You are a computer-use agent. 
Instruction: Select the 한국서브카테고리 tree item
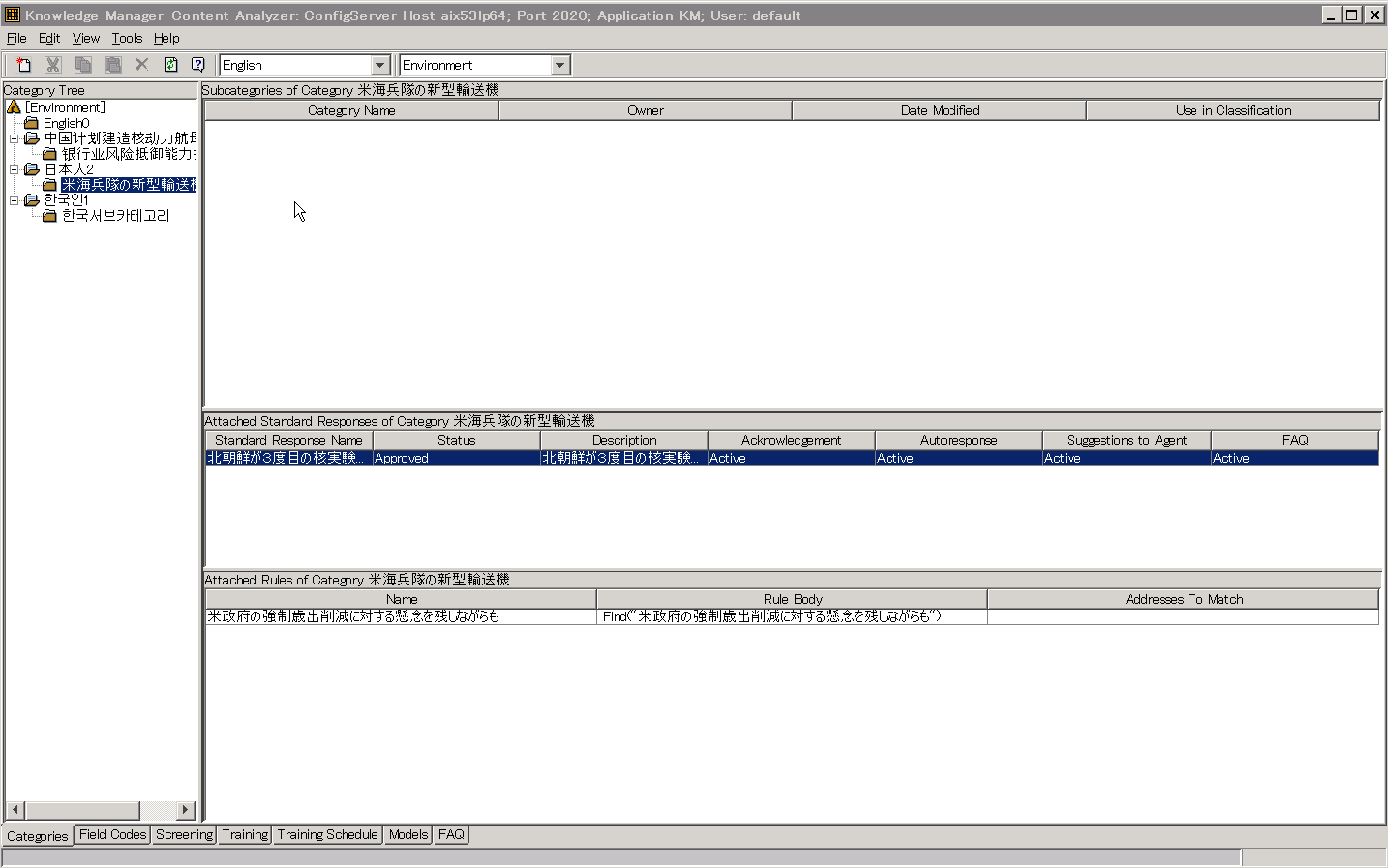click(115, 216)
